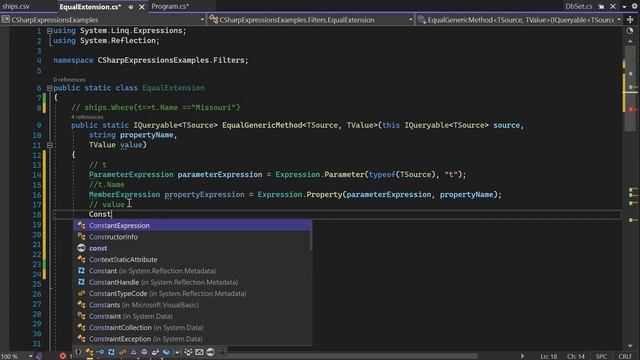This screenshot has width=640, height=360.
Task: Open the tab settings gear icon
Action: 635,7
